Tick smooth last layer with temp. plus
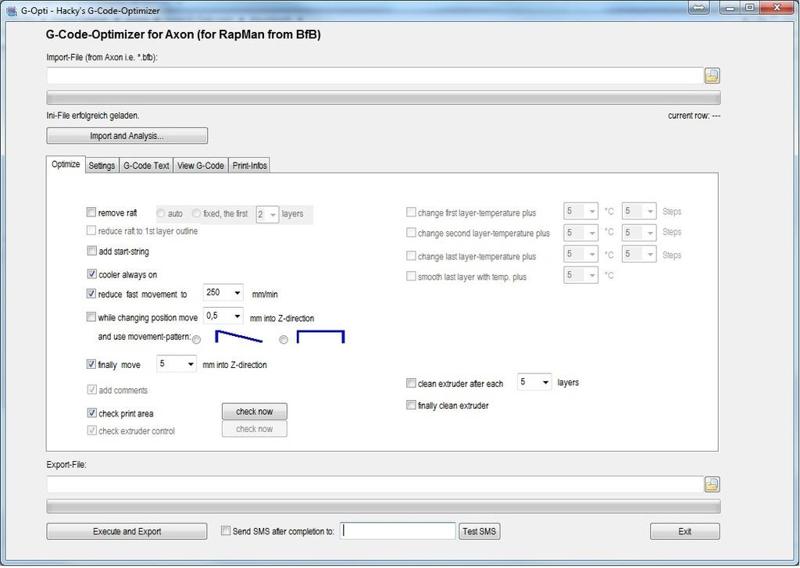 tap(411, 276)
